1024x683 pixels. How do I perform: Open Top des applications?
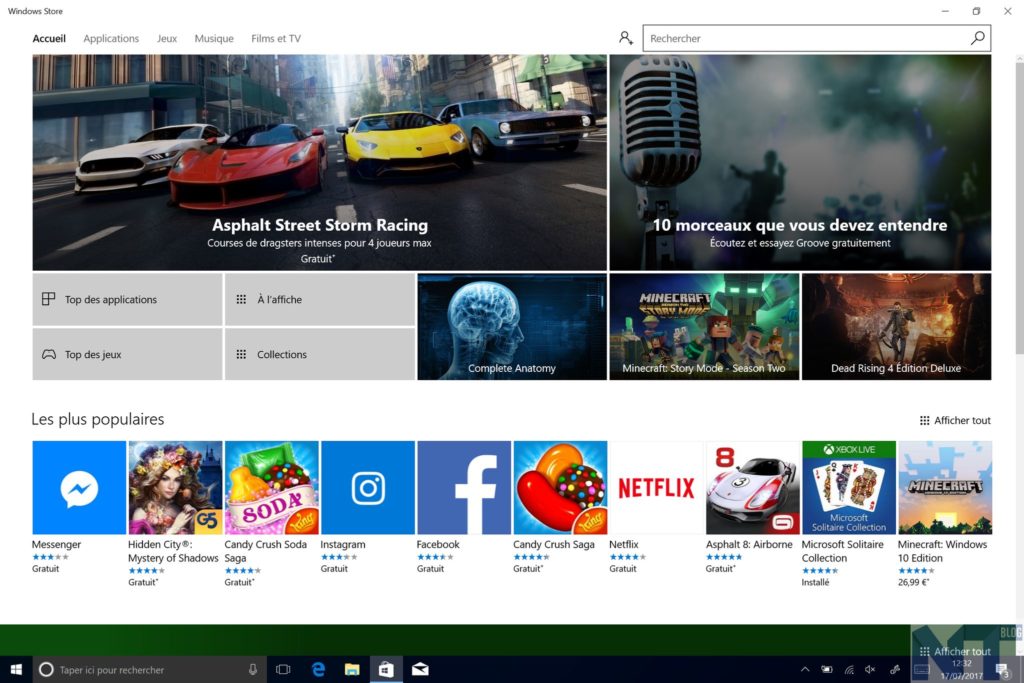tap(127, 299)
